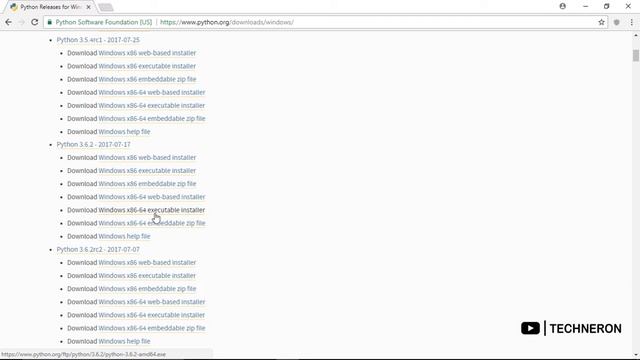Download 3.5.4rc1 Windows x86 web-based installer
The width and height of the screenshot is (640, 360).
[x=147, y=53]
